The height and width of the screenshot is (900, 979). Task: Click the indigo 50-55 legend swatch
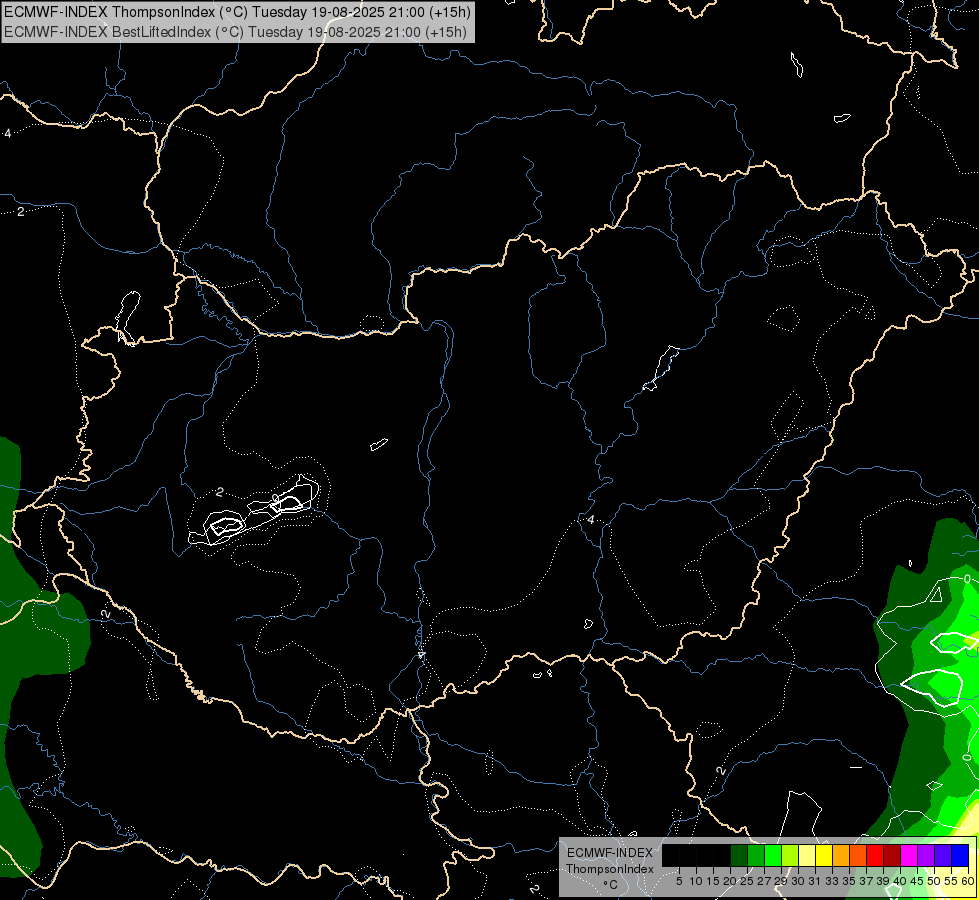coord(943,855)
